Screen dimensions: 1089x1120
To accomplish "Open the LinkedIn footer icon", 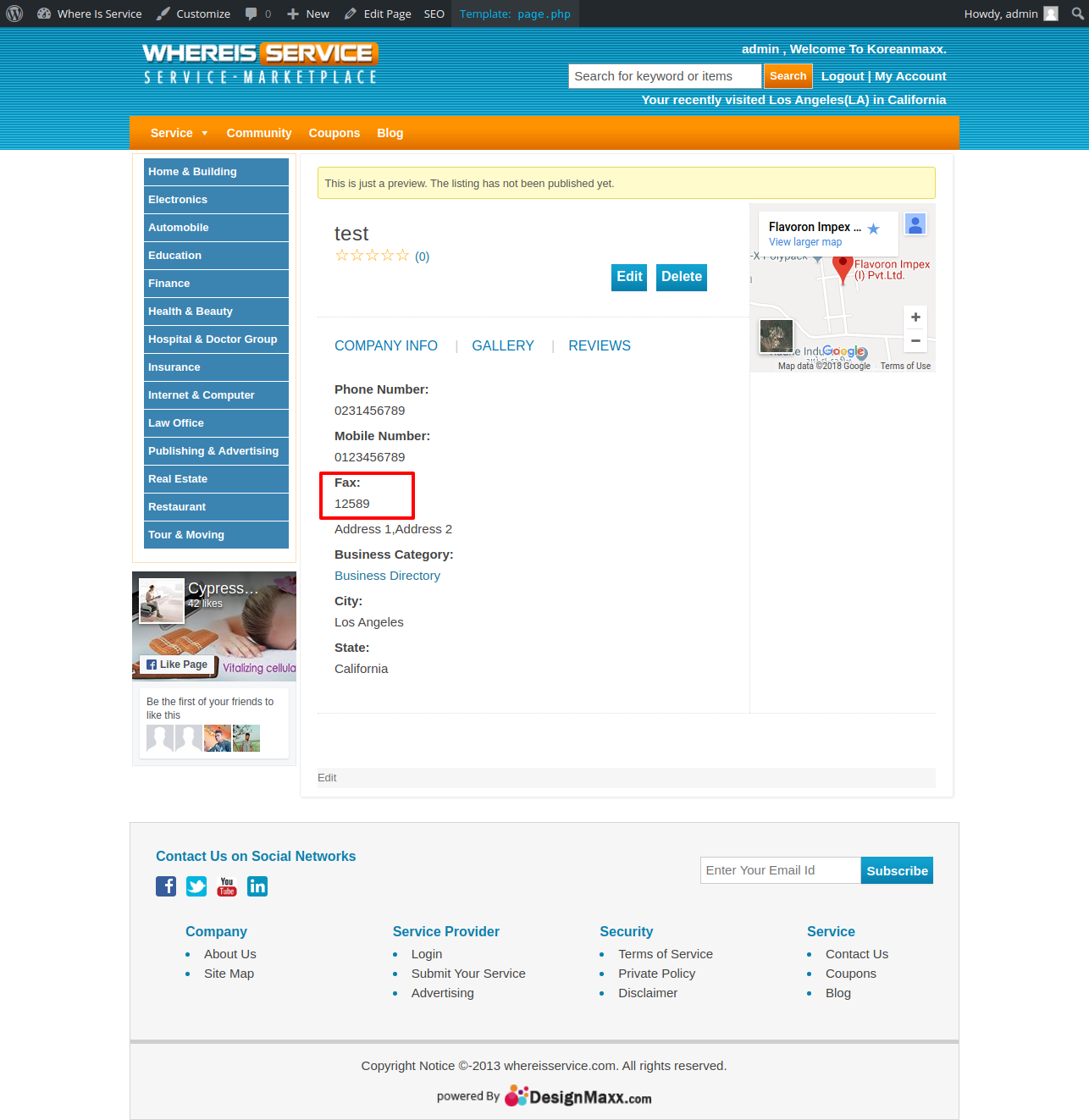I will point(257,886).
